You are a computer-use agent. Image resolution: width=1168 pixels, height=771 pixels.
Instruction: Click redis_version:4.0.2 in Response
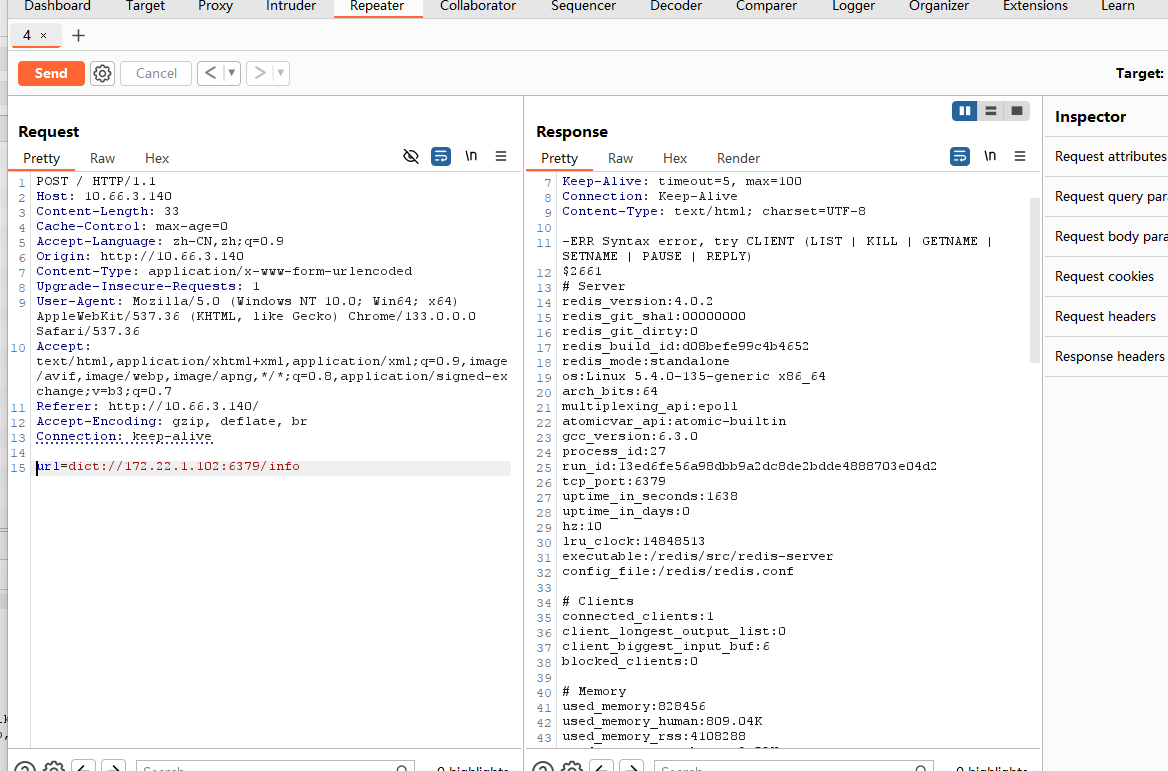click(637, 302)
